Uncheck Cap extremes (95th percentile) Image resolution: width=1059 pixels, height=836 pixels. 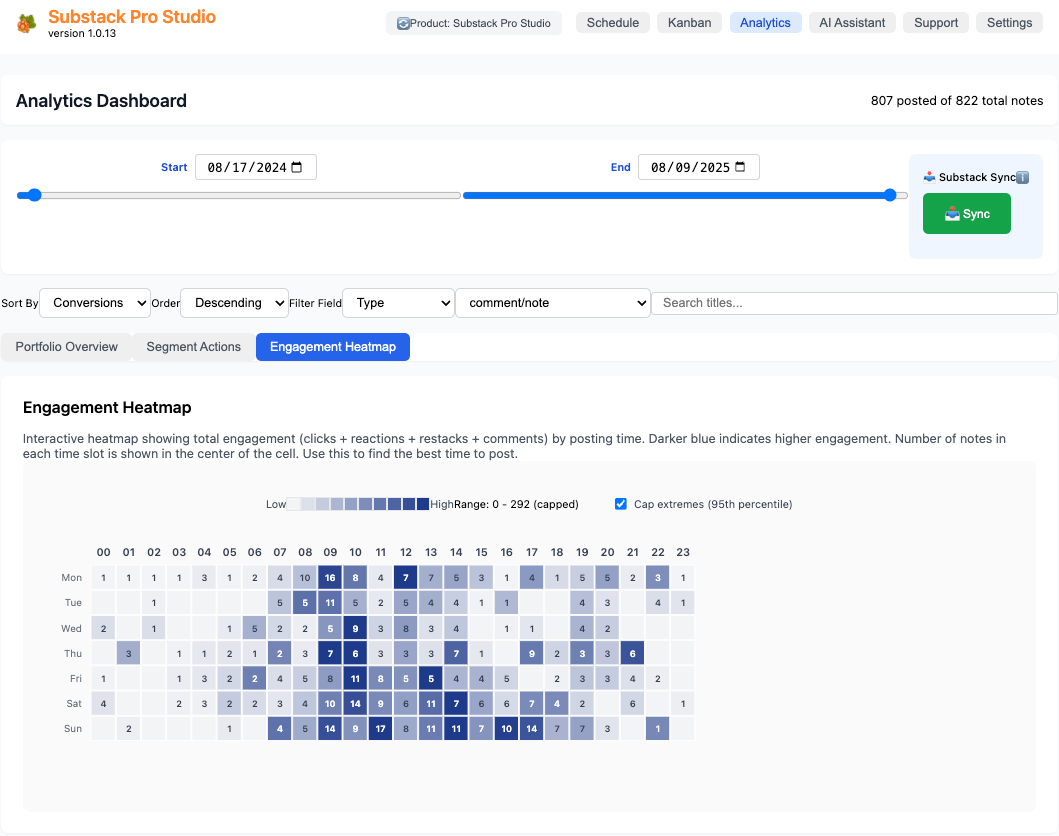click(621, 504)
